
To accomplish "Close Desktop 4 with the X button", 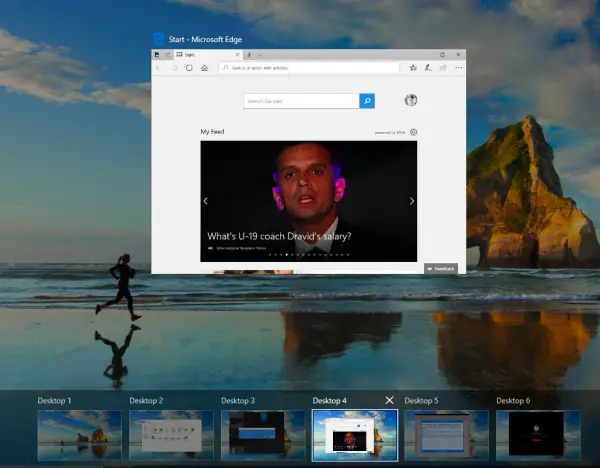I will pos(389,400).
